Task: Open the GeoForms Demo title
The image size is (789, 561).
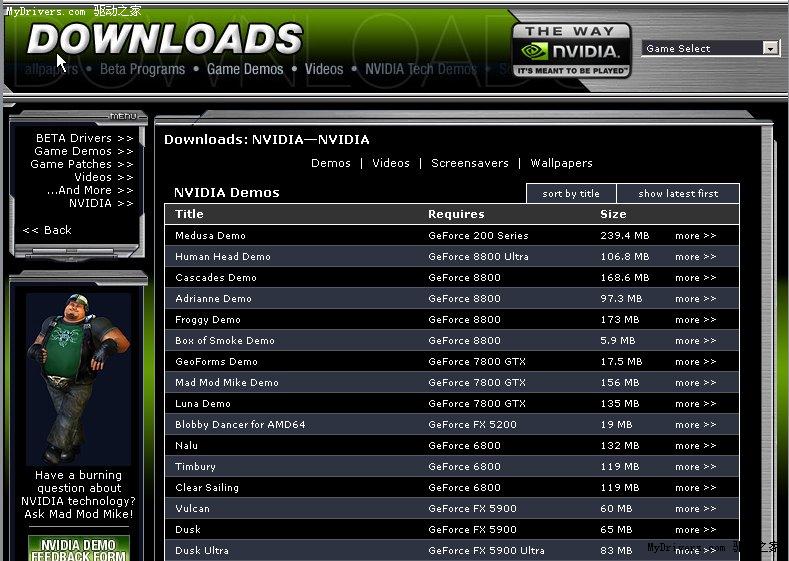Action: pos(216,362)
